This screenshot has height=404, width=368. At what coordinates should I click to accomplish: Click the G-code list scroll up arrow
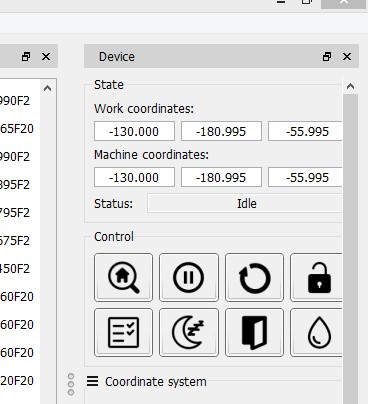tap(47, 88)
